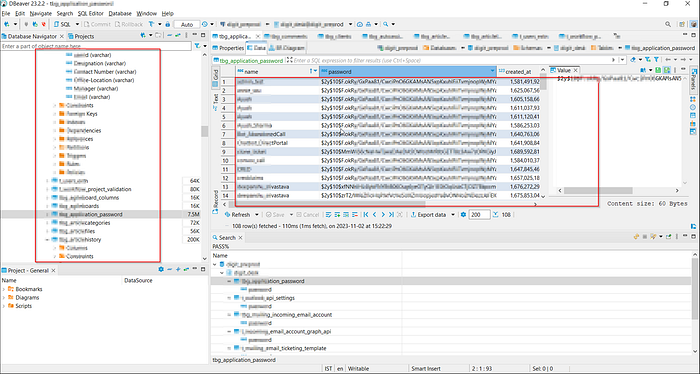Collapse all in Database Navigator minus icon
700x374 pixels.
coord(170,35)
